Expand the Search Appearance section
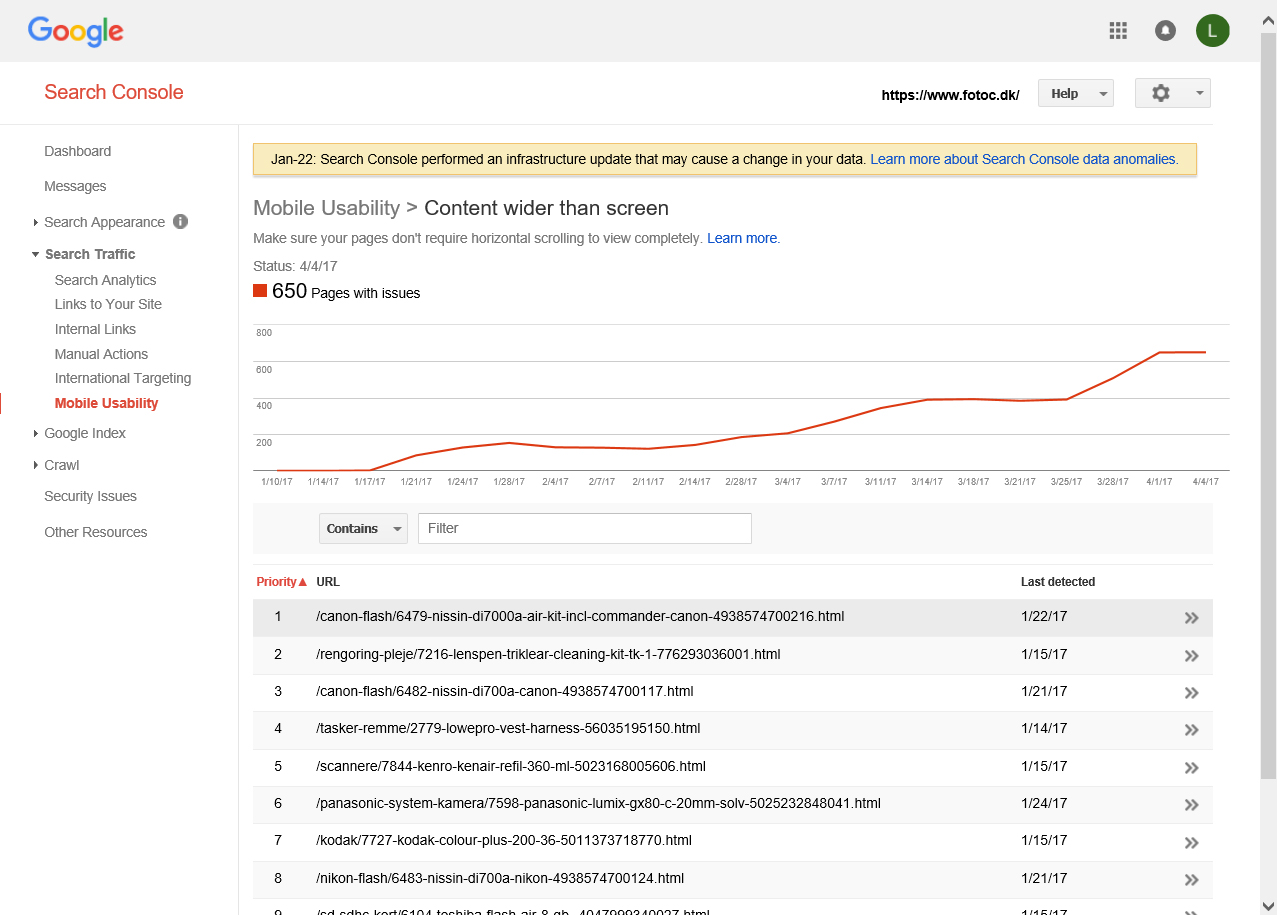The height and width of the screenshot is (915, 1277). (x=36, y=222)
